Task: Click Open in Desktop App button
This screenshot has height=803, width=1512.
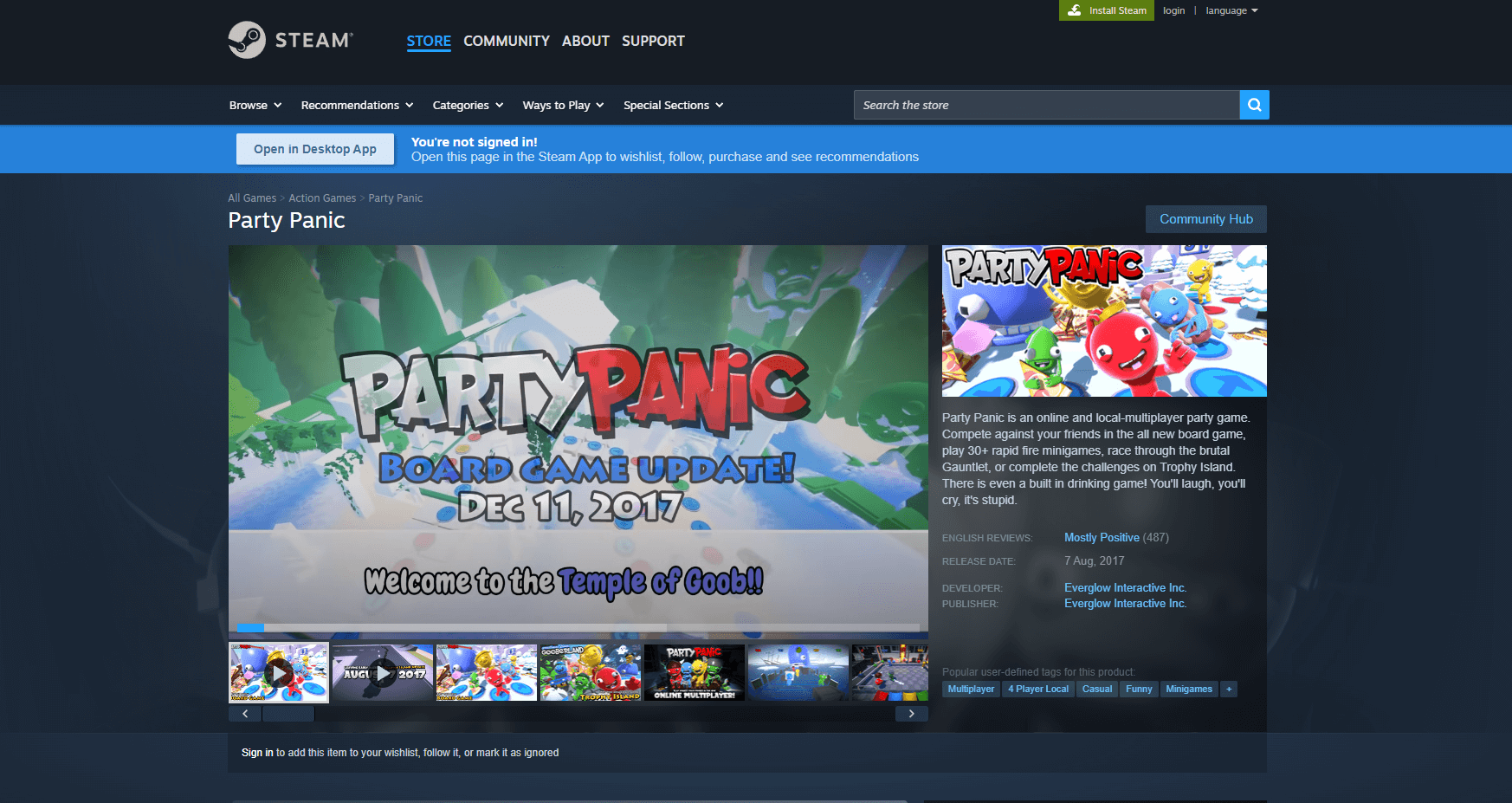Action: point(315,149)
